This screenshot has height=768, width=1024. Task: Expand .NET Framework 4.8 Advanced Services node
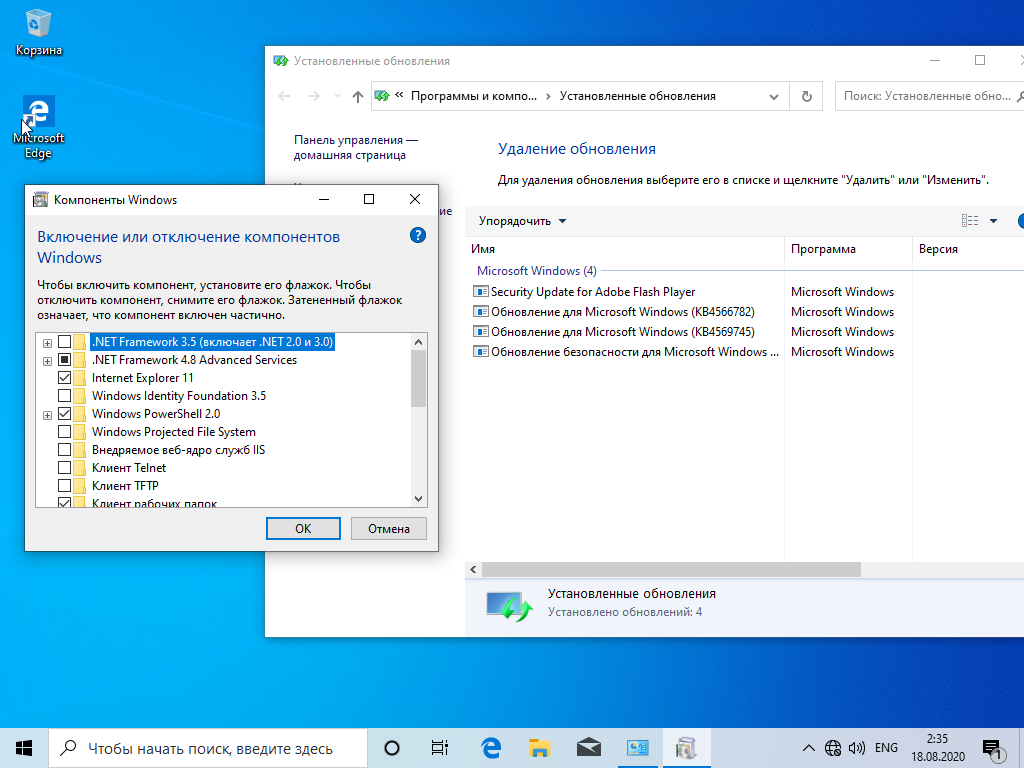tap(47, 361)
